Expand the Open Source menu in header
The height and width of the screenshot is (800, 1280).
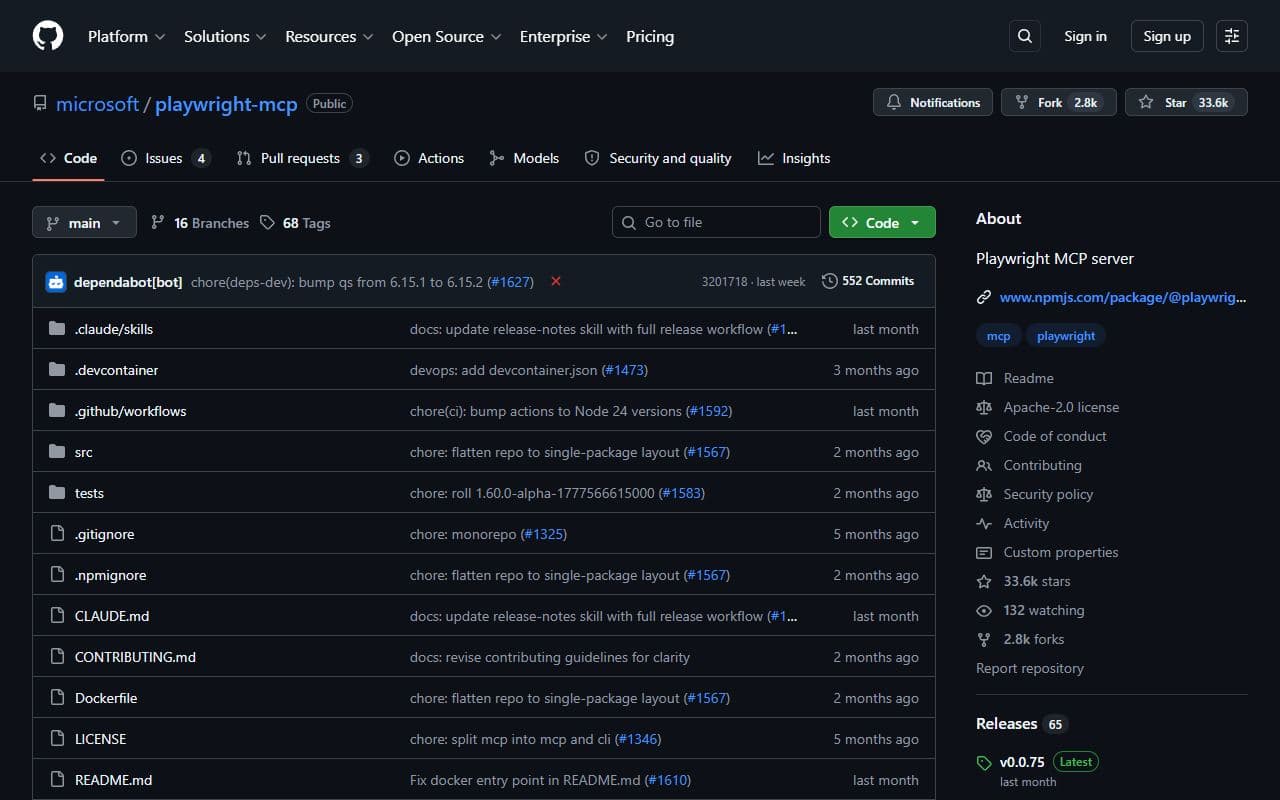tap(447, 36)
